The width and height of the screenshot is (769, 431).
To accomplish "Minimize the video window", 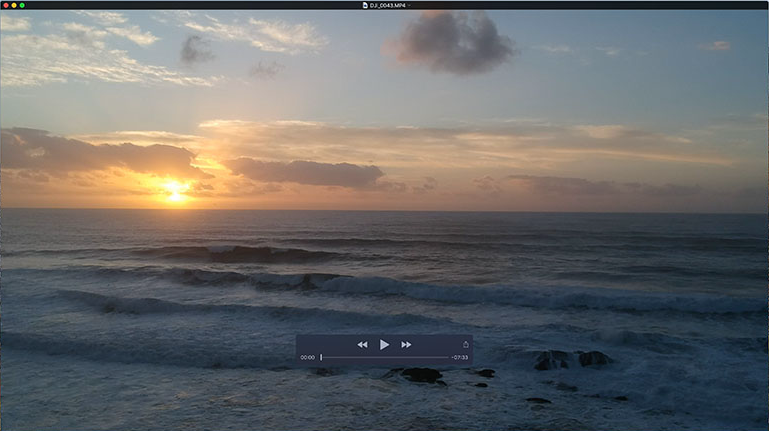I will coord(14,5).
